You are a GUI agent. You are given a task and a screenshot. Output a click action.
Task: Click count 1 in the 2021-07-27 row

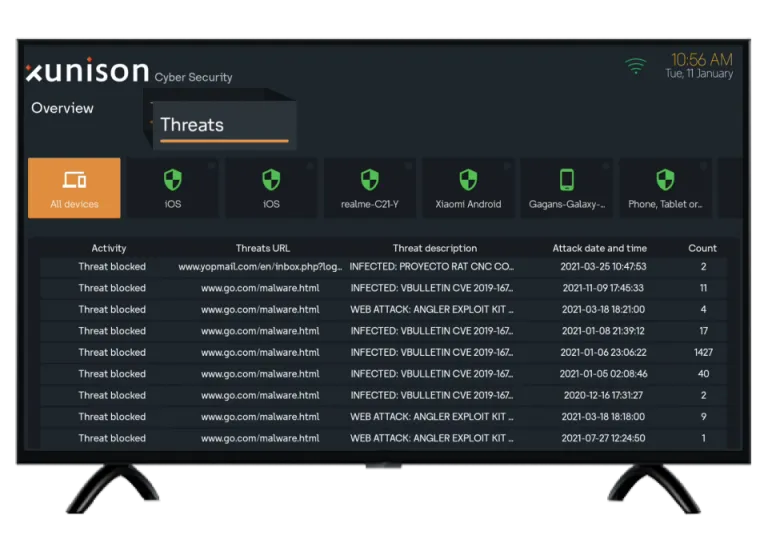[x=703, y=438]
